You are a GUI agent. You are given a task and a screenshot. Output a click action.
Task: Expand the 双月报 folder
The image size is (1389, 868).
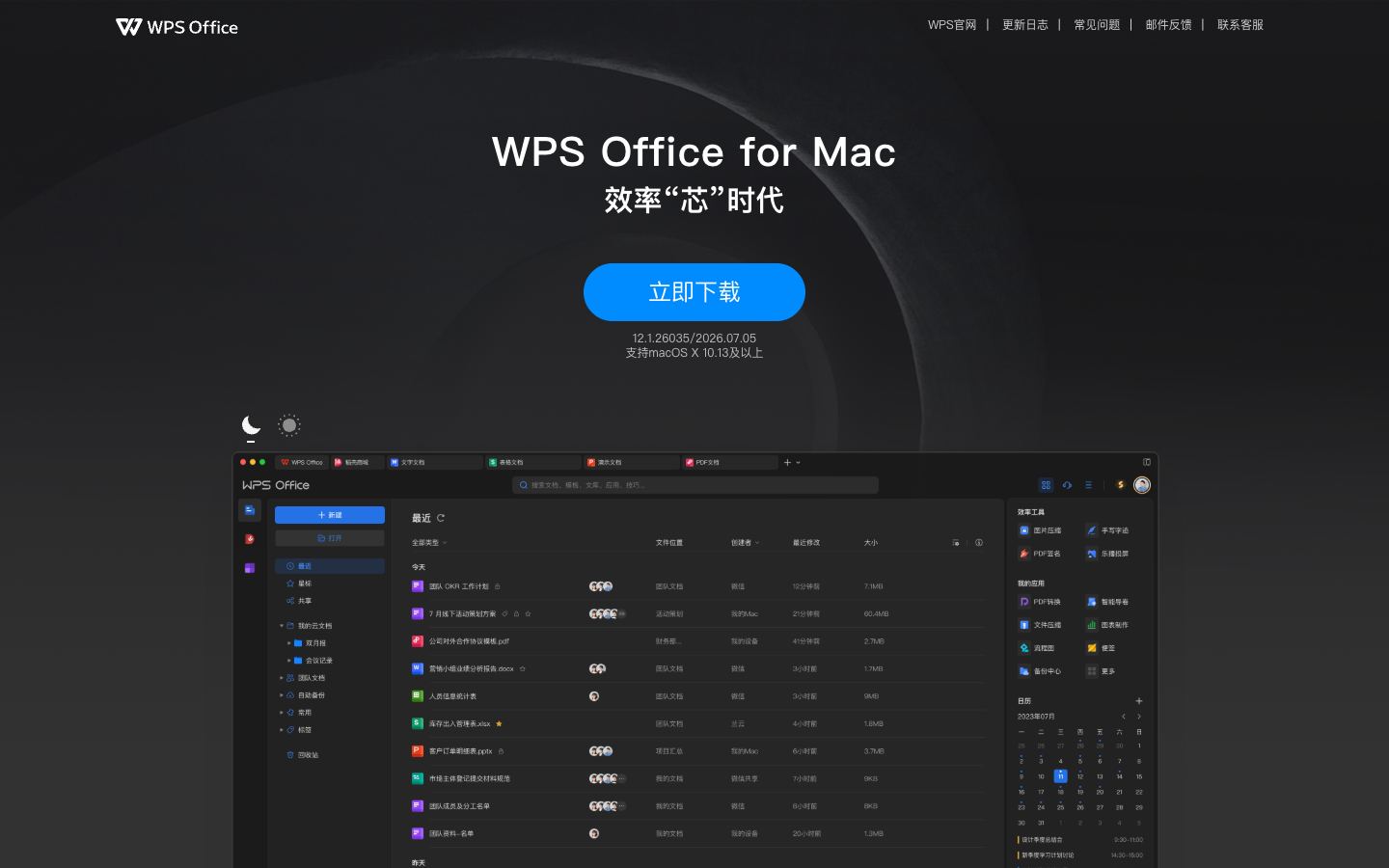pyautogui.click(x=289, y=643)
